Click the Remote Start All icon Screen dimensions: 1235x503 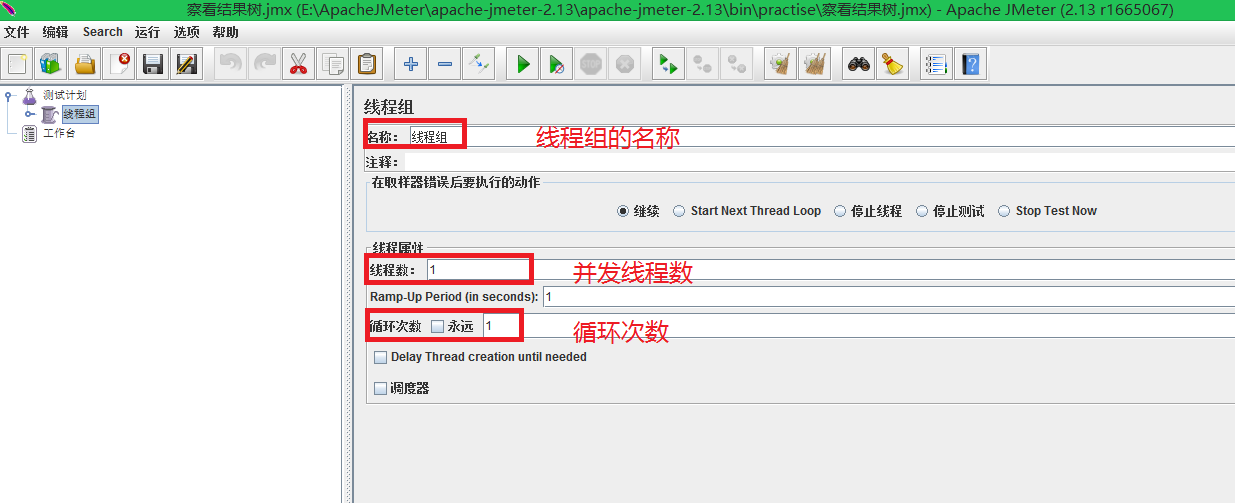(668, 65)
